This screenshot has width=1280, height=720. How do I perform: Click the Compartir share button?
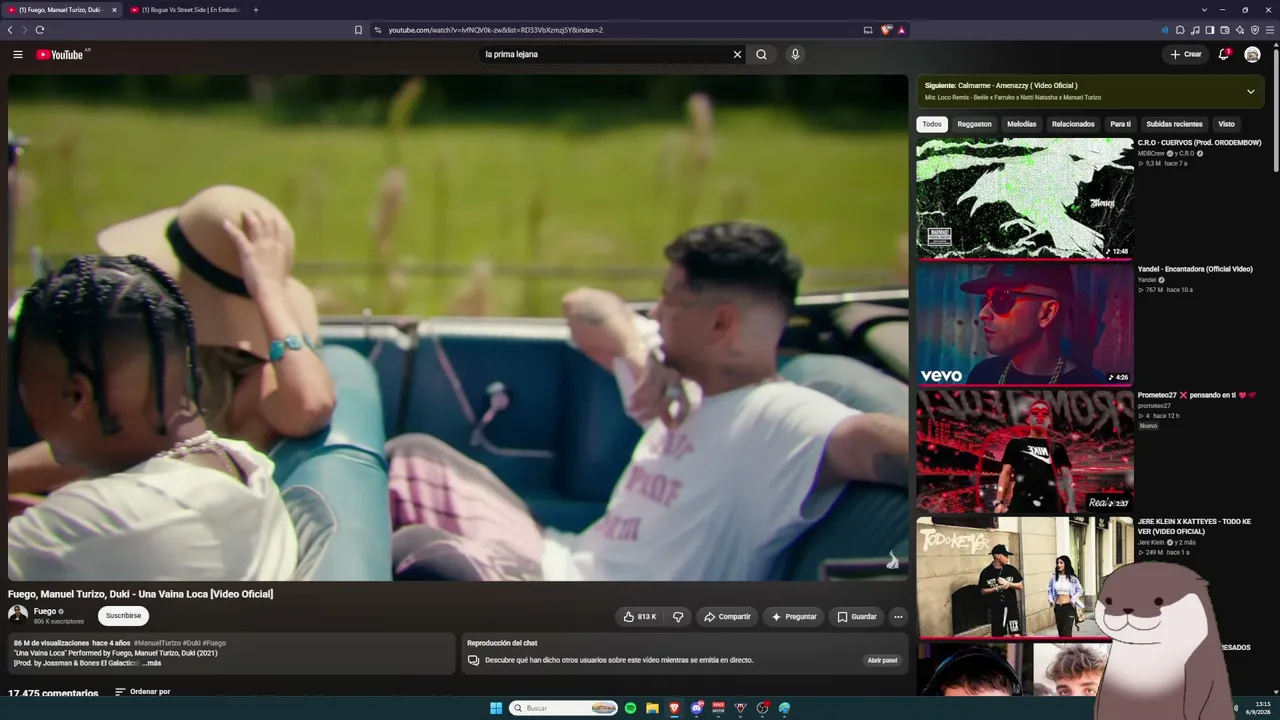(x=727, y=617)
